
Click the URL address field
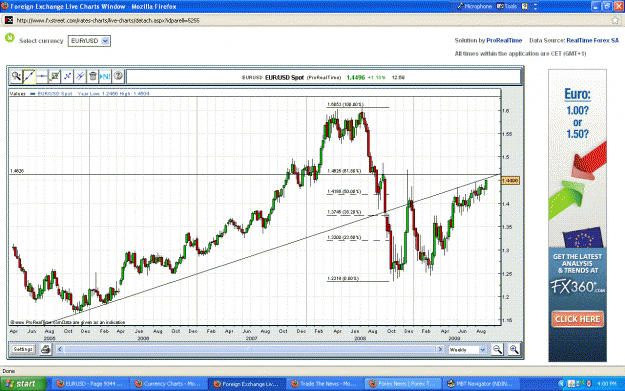point(311,20)
